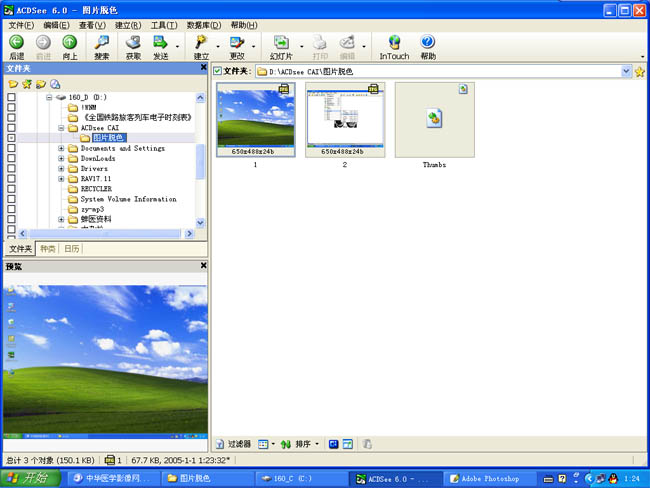Open the 查看(V) menu
The image size is (650, 488).
click(92, 25)
